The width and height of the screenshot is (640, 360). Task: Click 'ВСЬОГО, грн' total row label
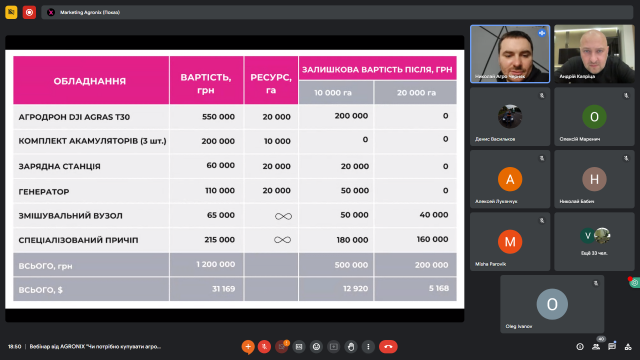tap(45, 266)
